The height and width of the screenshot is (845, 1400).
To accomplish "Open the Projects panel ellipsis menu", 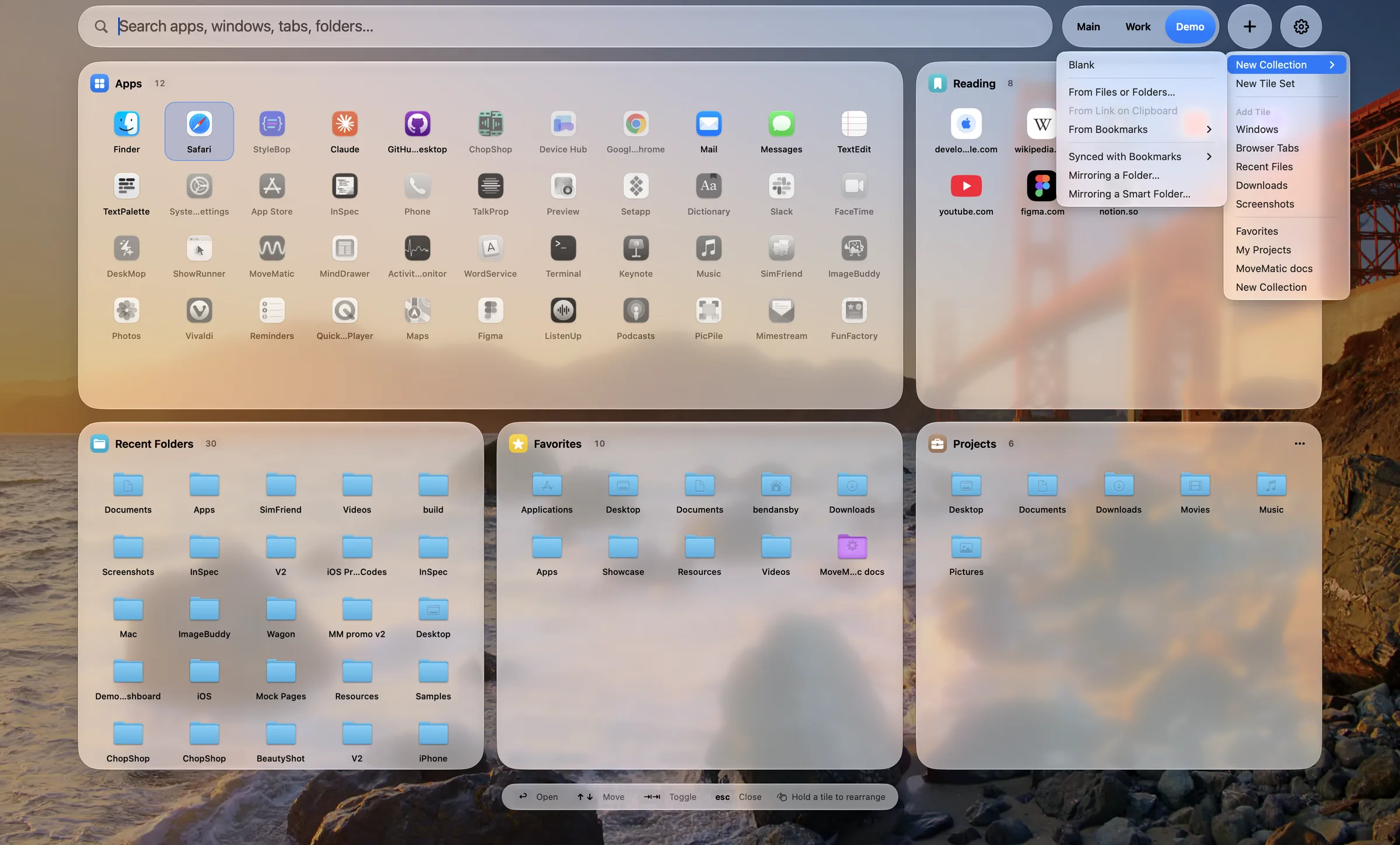I will (1300, 443).
